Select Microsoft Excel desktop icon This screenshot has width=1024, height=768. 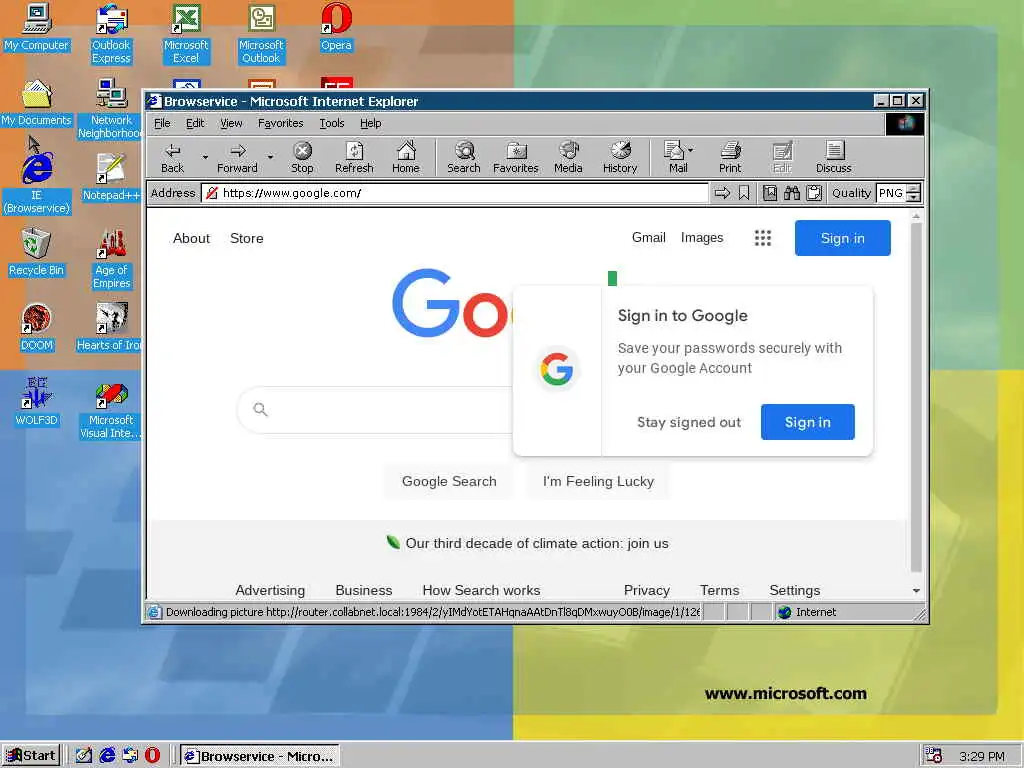click(x=186, y=34)
